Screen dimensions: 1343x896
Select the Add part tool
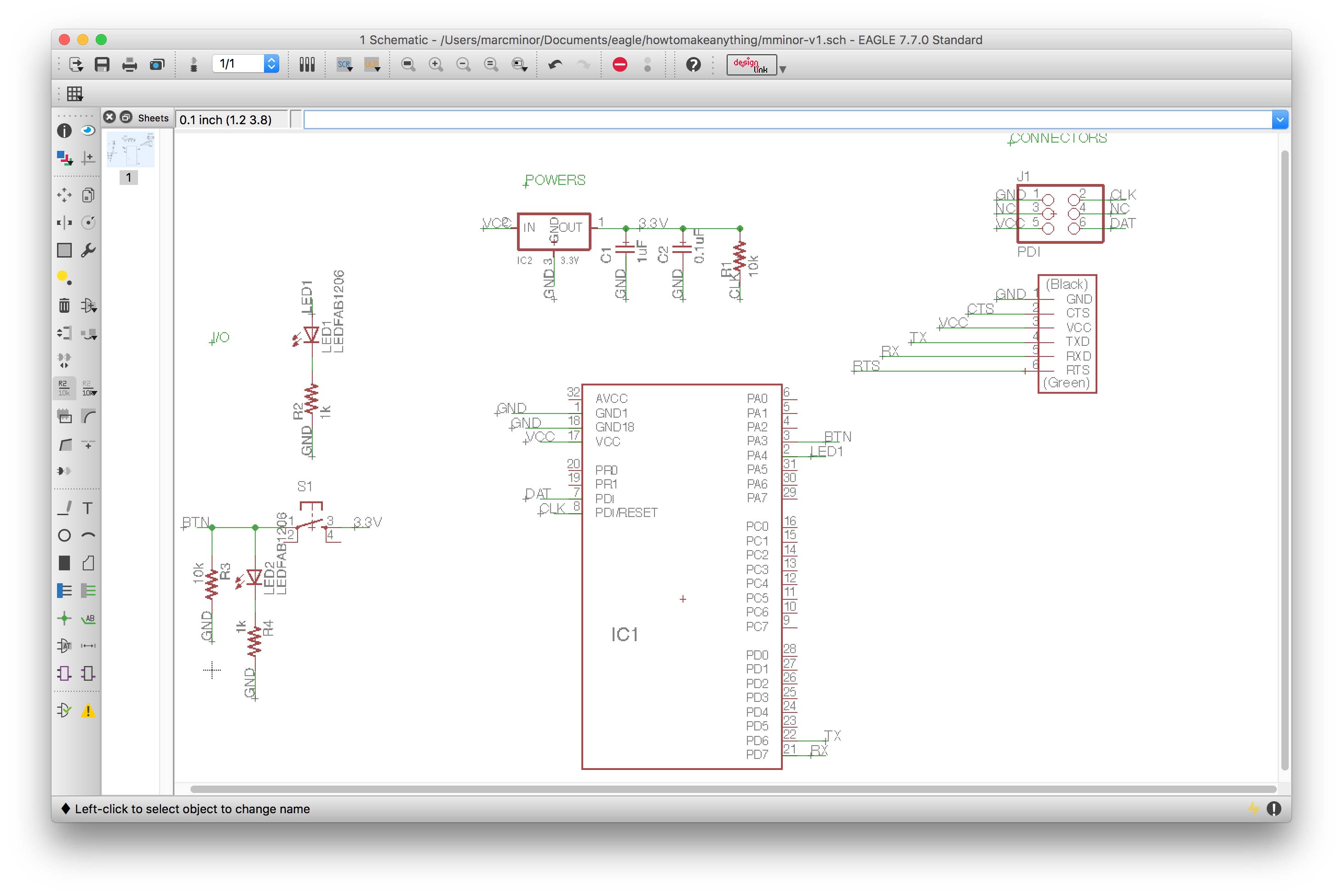tap(89, 306)
